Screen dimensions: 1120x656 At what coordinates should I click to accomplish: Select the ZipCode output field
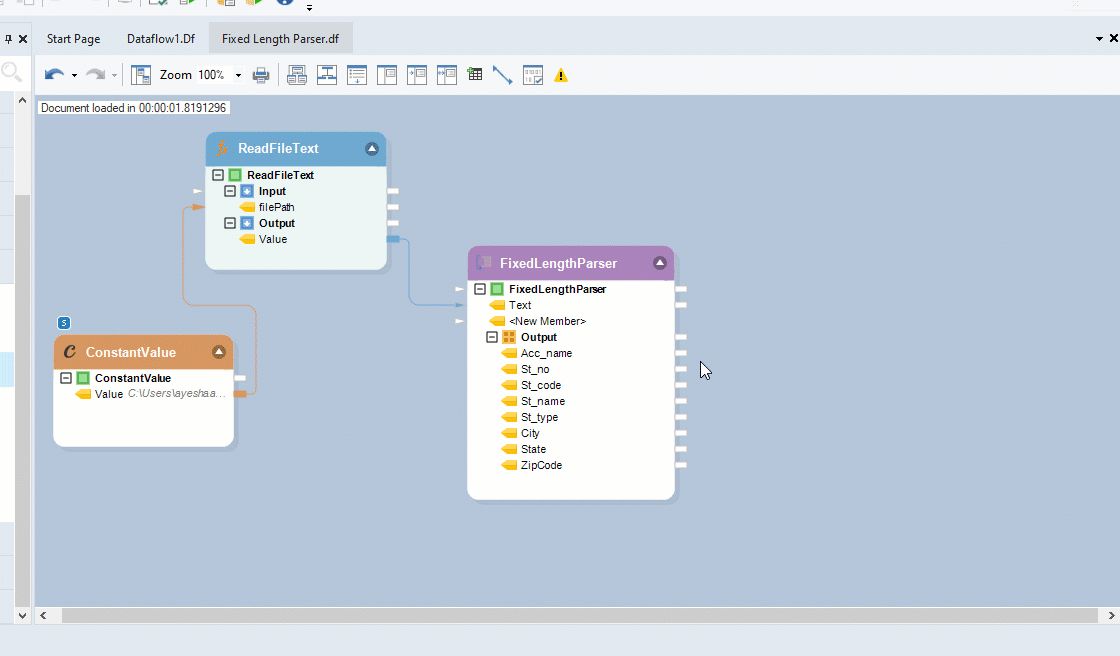[541, 465]
